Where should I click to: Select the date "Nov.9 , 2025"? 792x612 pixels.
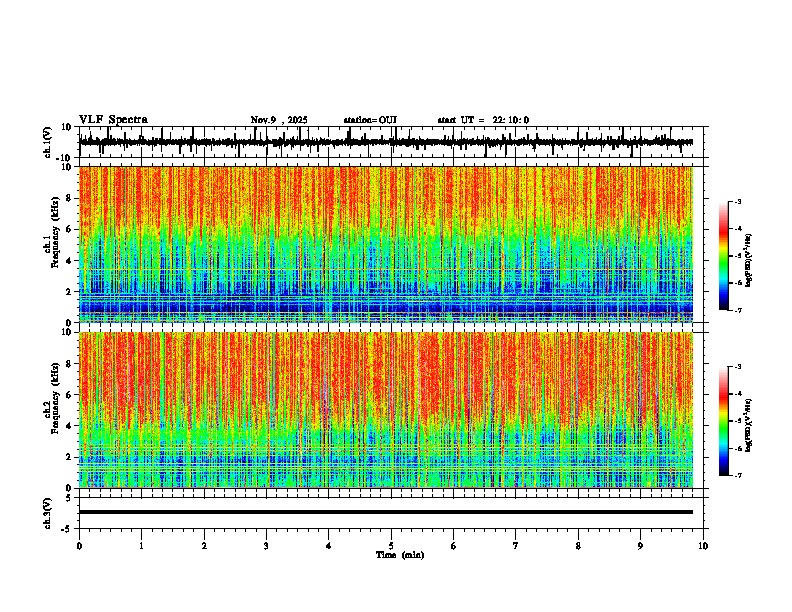279,120
